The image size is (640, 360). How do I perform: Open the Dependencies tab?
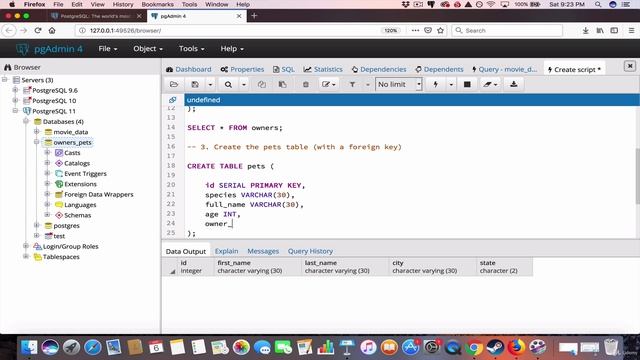point(379,69)
